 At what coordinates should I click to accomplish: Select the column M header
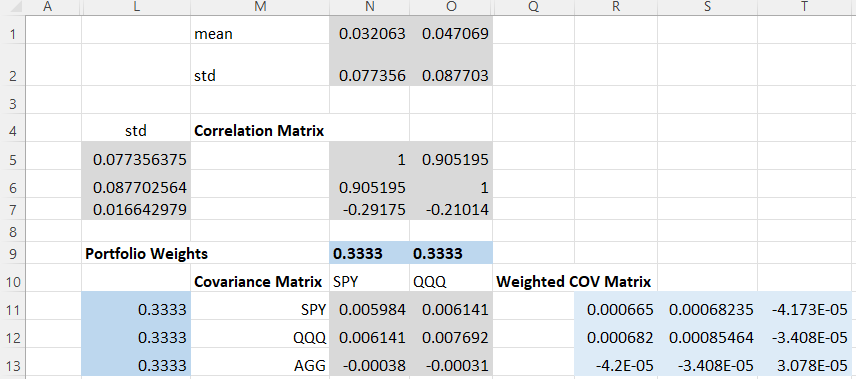[260, 6]
